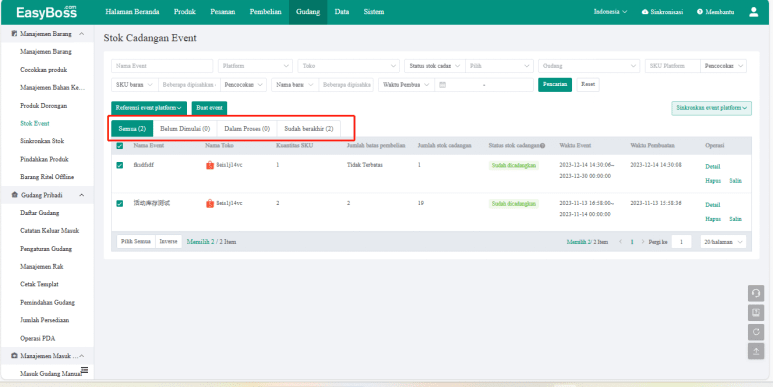
Task: Open the Indonesia language dropdown
Action: point(610,12)
